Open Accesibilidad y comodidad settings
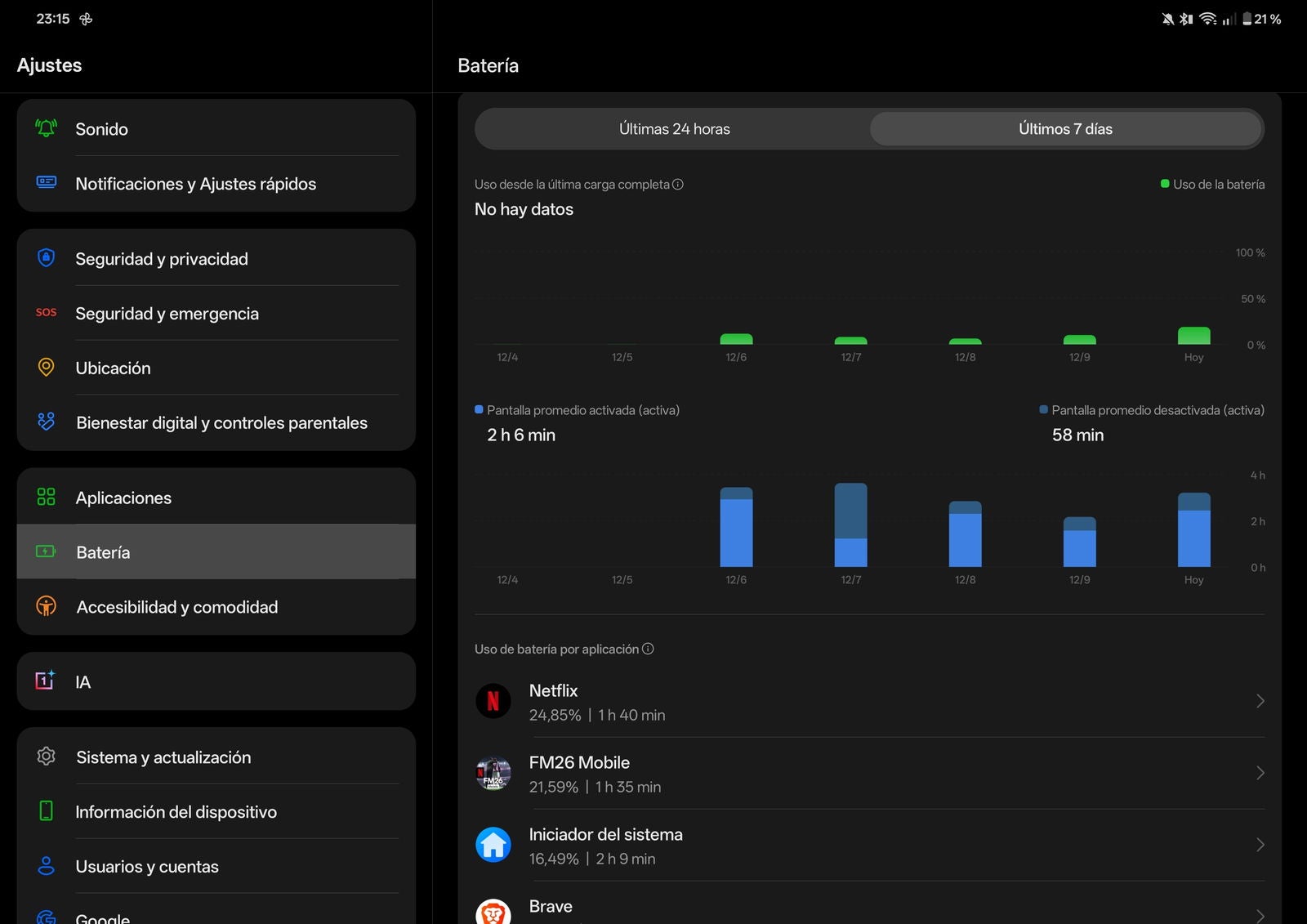The image size is (1307, 924). 176,607
